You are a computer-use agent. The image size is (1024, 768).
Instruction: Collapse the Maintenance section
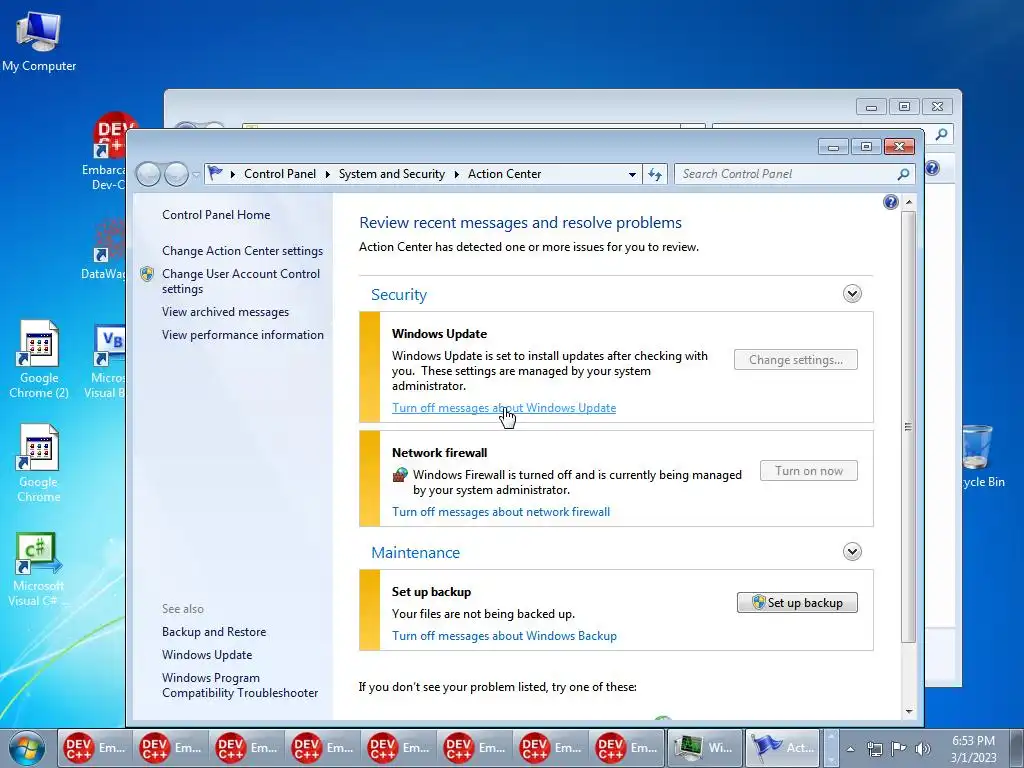point(852,552)
